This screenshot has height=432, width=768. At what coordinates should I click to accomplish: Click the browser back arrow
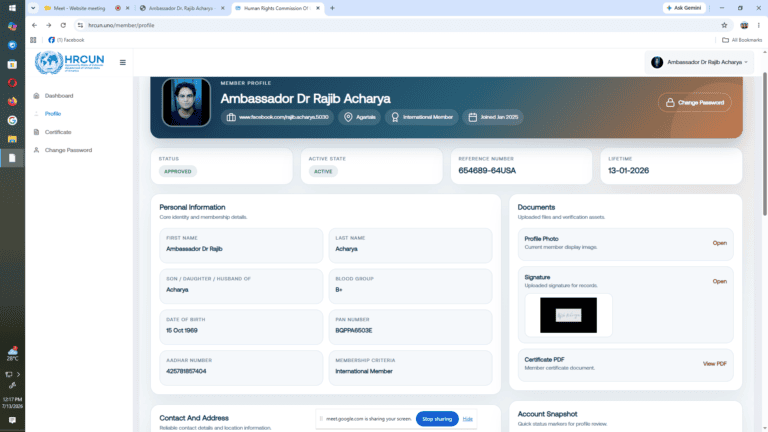34,25
